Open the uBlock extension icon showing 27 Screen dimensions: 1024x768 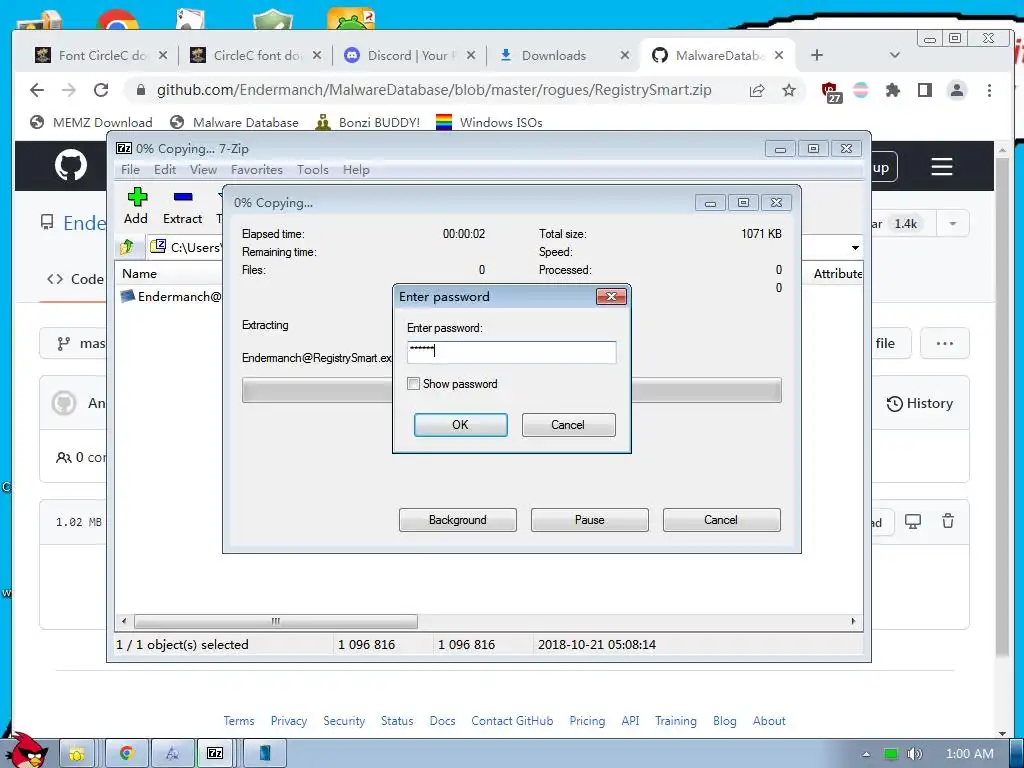pyautogui.click(x=830, y=91)
